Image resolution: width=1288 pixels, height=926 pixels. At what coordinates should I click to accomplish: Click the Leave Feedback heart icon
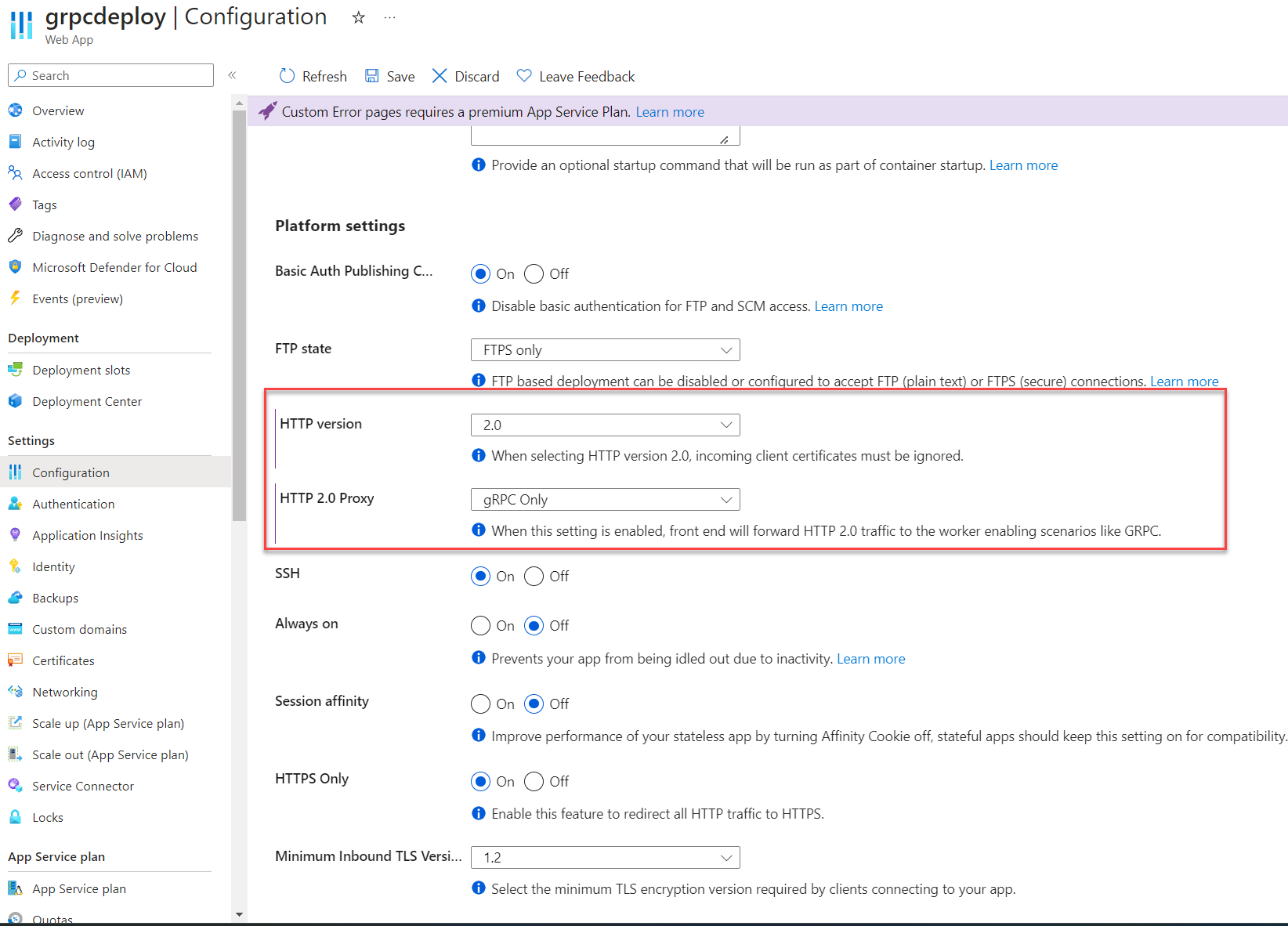click(x=524, y=76)
